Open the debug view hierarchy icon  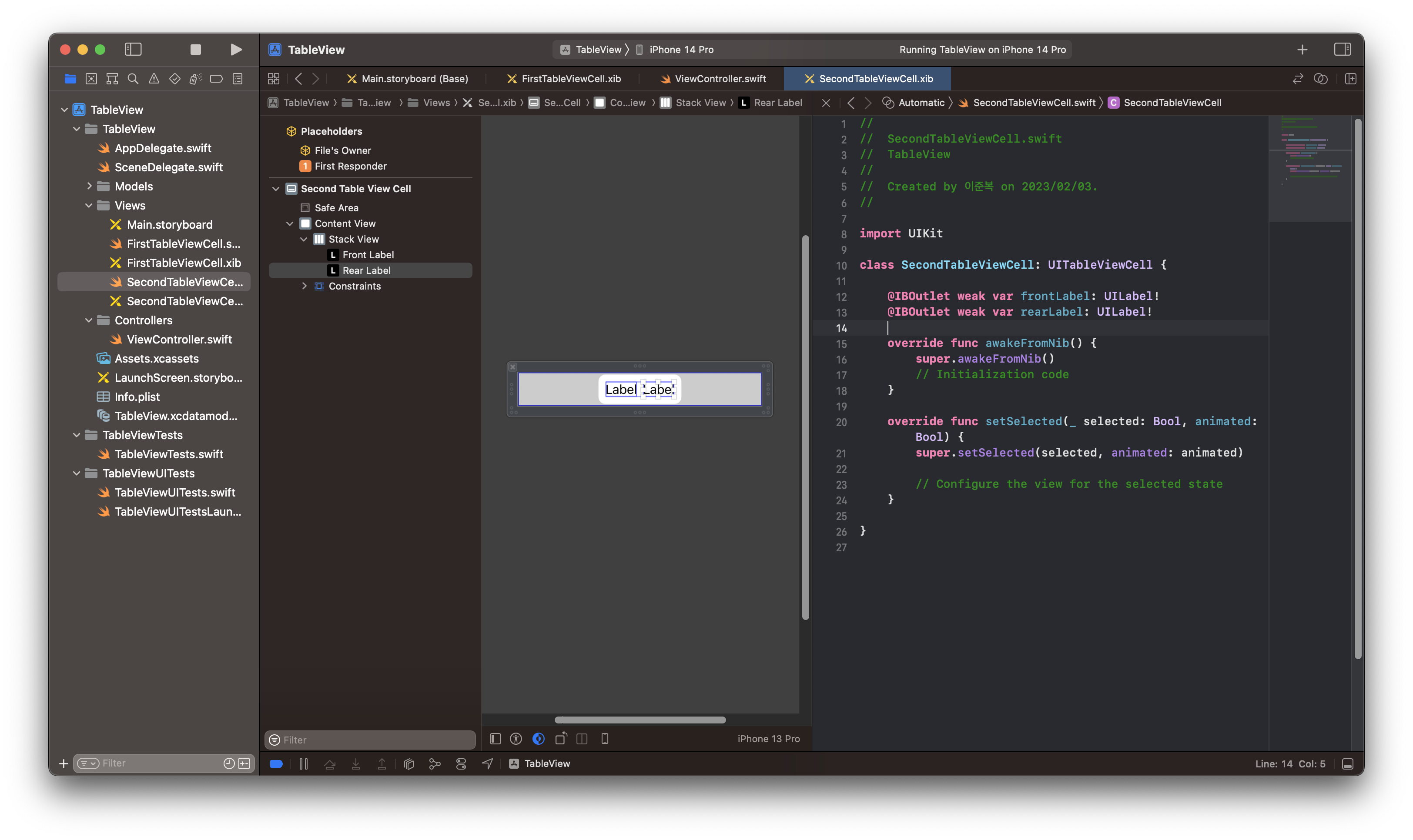409,763
